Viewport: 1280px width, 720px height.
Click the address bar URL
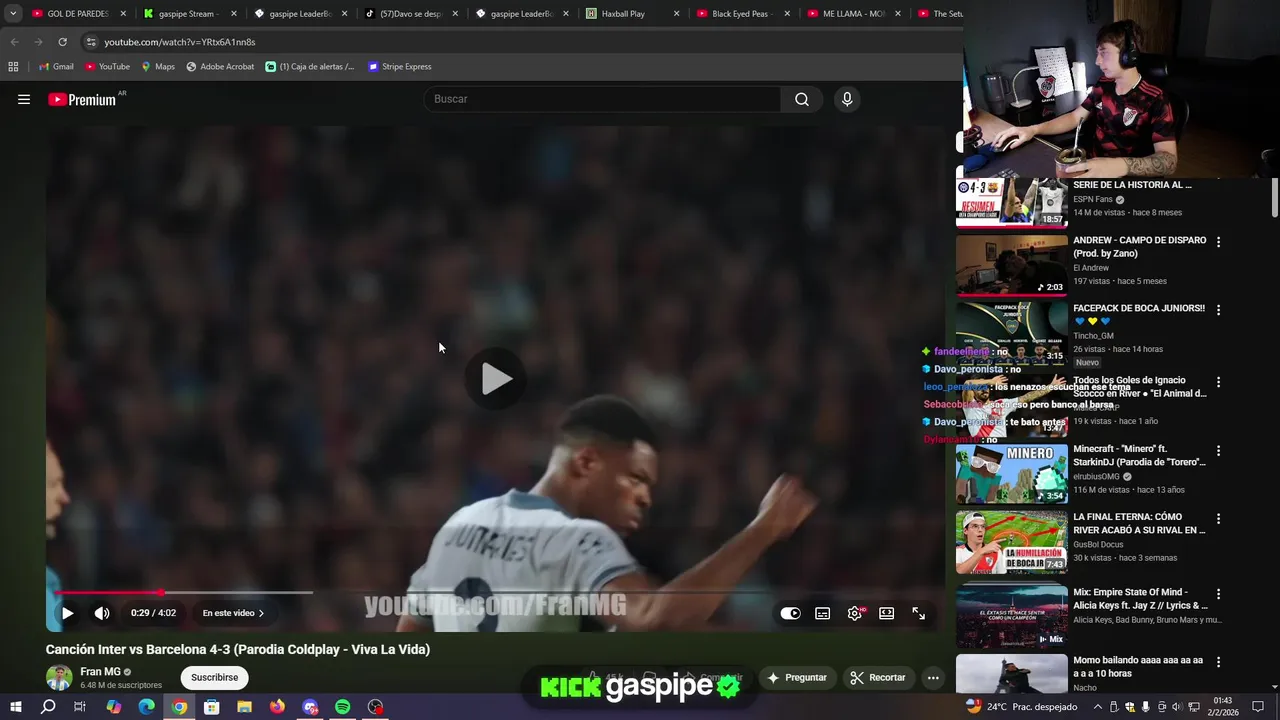click(x=180, y=42)
